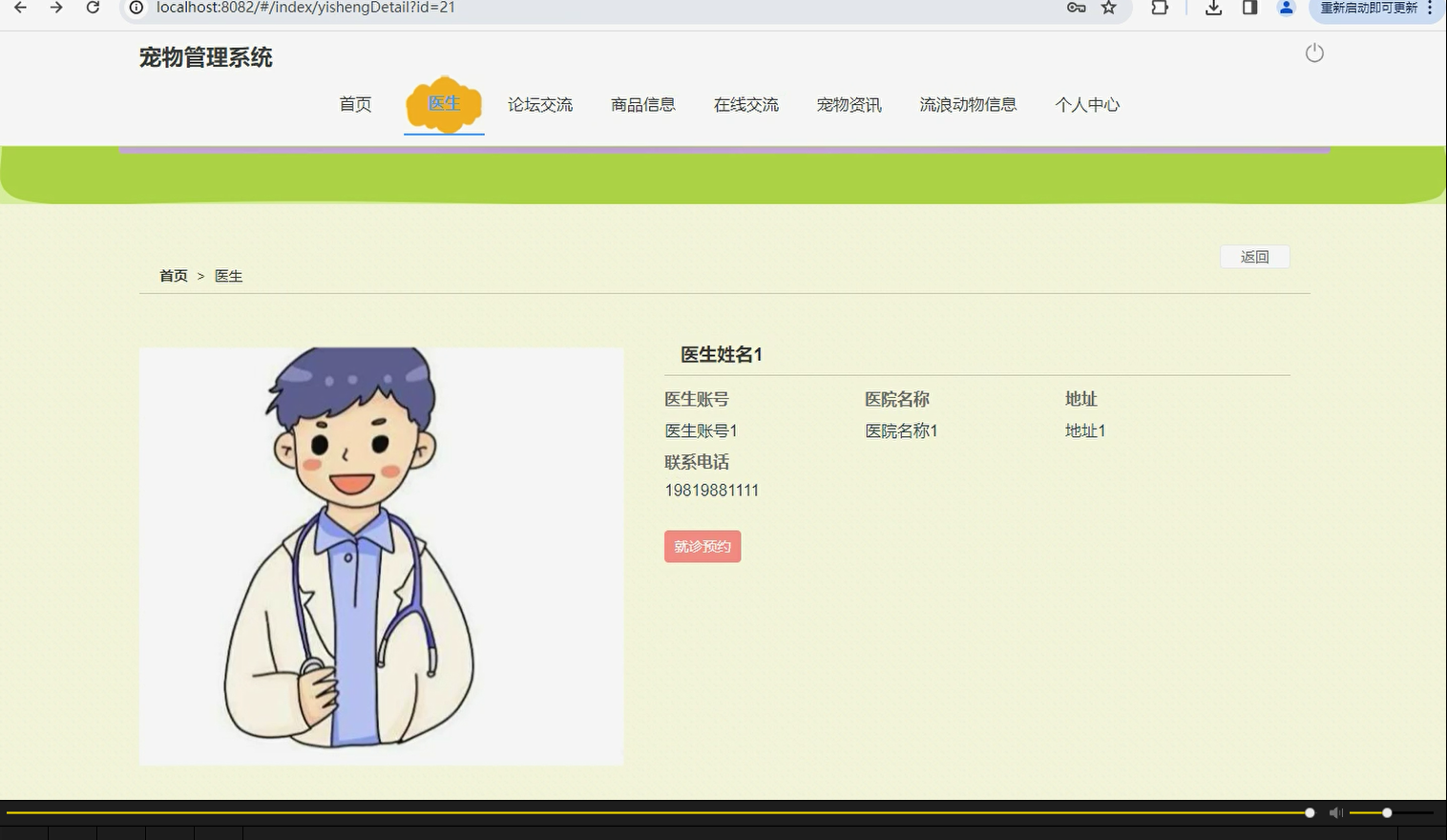Open the browser extensions puzzle icon

[x=1160, y=8]
